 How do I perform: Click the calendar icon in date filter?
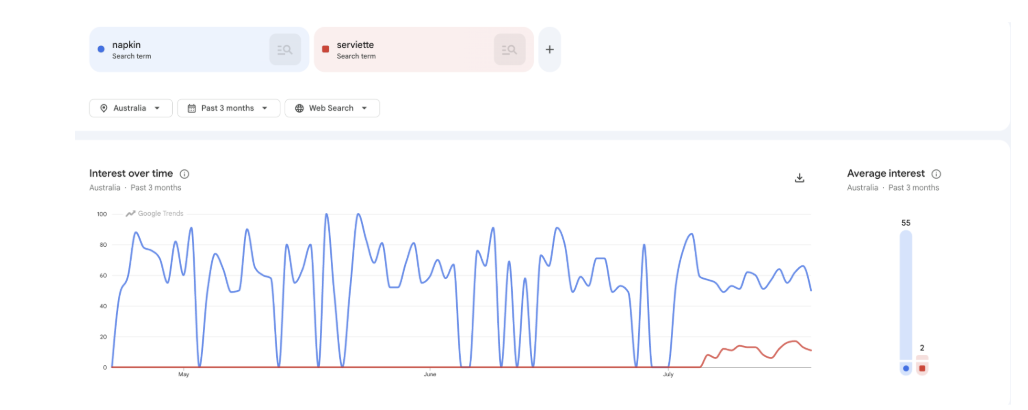coord(191,108)
